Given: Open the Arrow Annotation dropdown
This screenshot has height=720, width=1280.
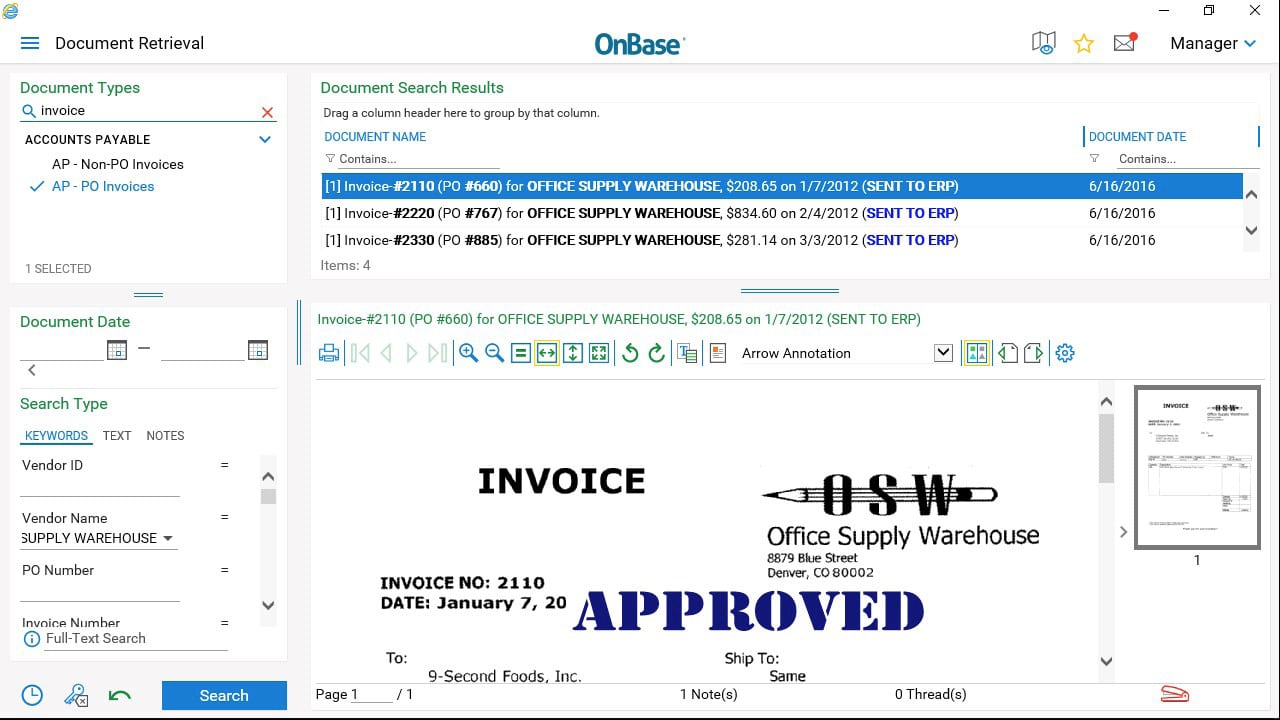Looking at the screenshot, I should pyautogui.click(x=941, y=352).
